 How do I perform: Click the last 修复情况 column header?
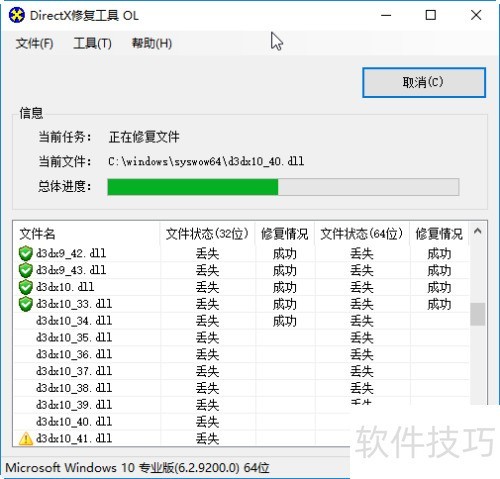coord(439,234)
